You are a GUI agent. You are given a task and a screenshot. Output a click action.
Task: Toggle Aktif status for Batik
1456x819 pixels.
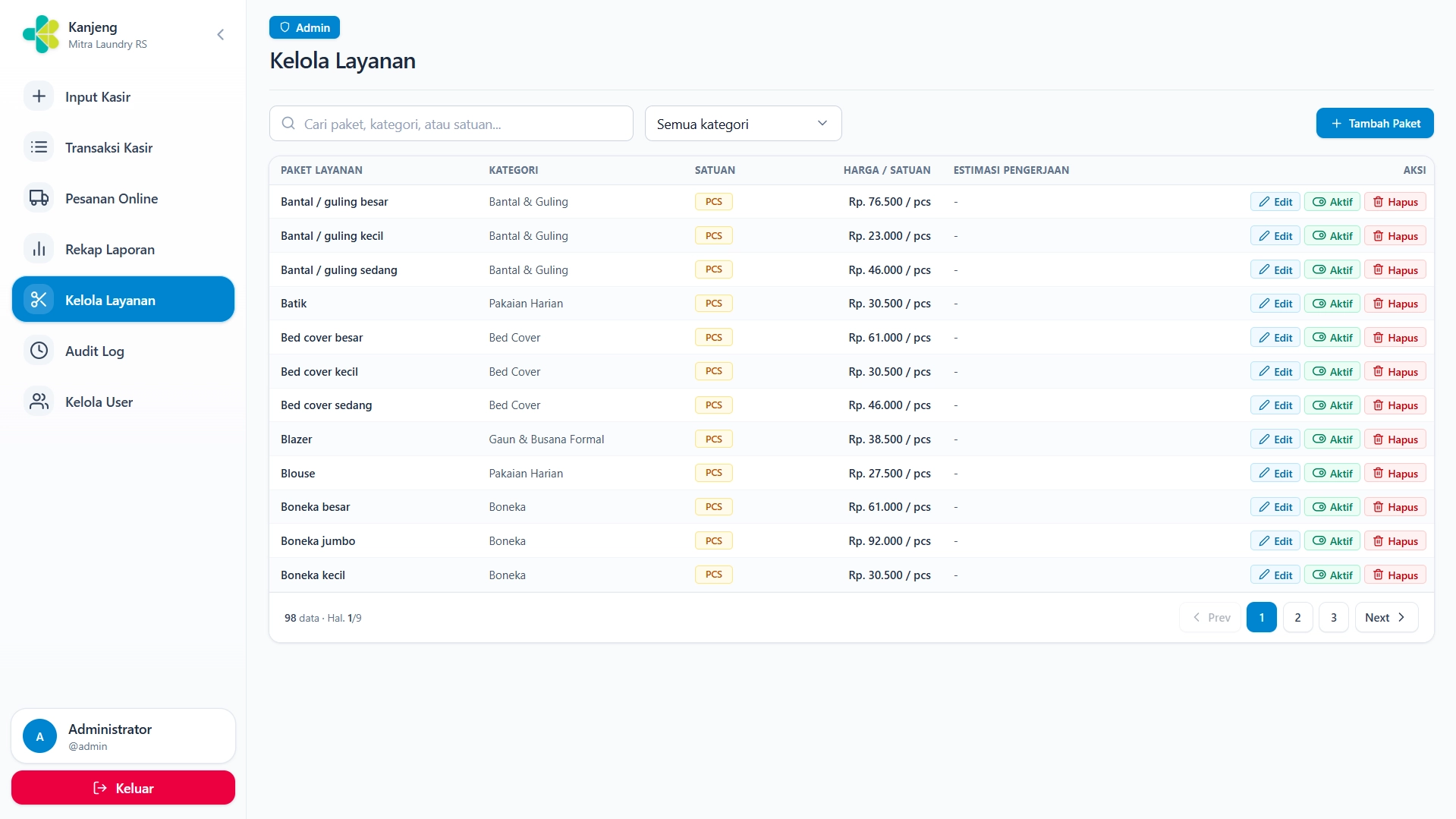click(1332, 304)
